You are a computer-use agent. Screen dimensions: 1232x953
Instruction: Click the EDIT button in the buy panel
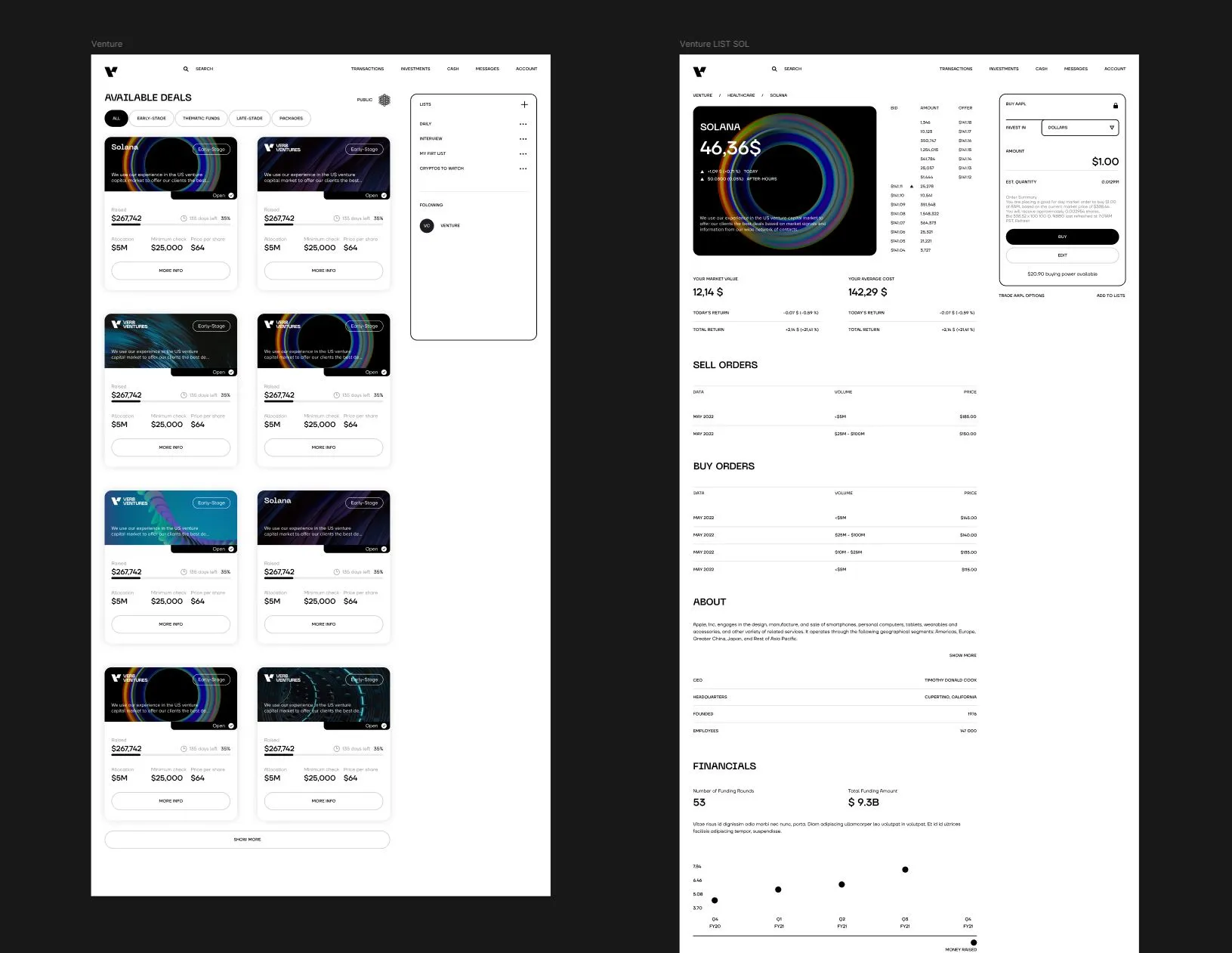(1062, 255)
